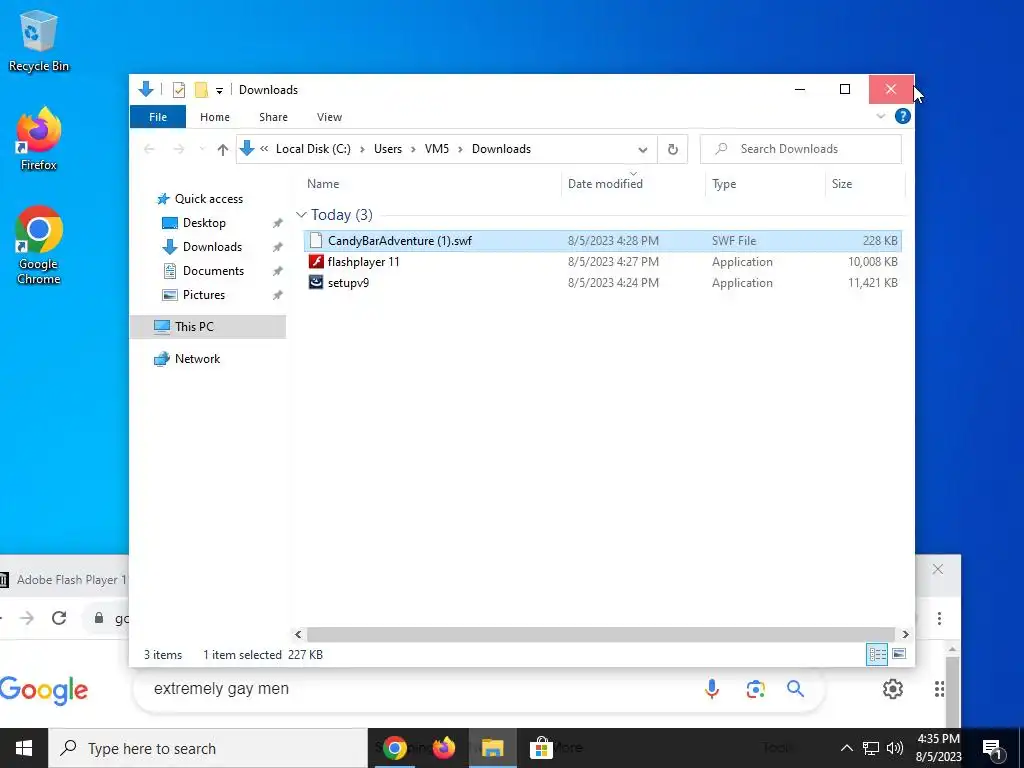Image resolution: width=1024 pixels, height=768 pixels.
Task: Open the Share ribbon tab
Action: [x=273, y=117]
